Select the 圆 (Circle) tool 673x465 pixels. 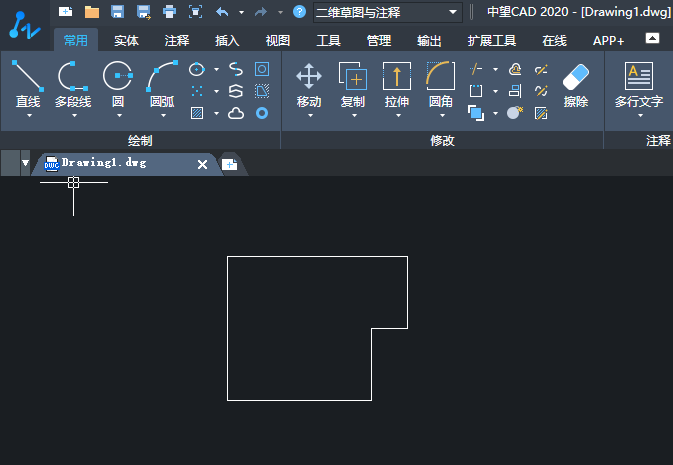(118, 84)
